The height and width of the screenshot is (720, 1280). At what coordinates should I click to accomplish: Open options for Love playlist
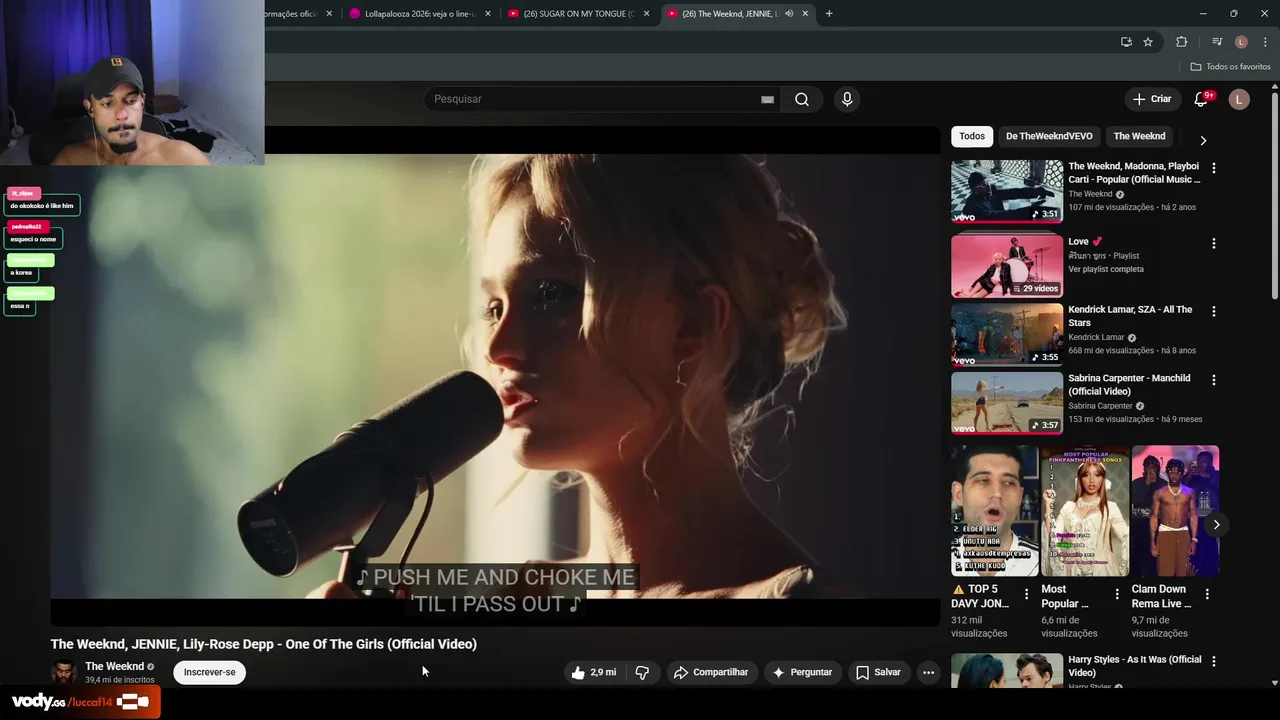coord(1214,243)
